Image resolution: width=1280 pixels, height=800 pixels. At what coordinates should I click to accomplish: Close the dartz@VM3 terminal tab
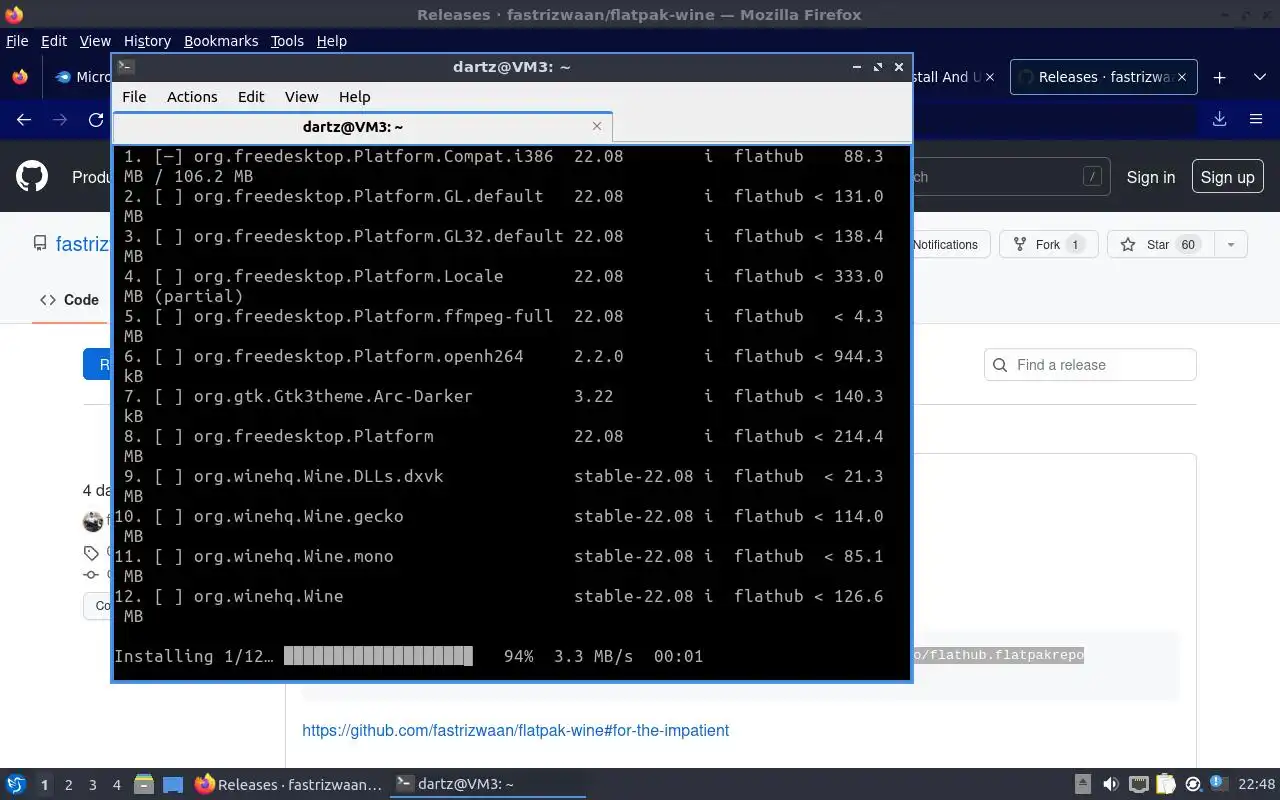[x=597, y=126]
